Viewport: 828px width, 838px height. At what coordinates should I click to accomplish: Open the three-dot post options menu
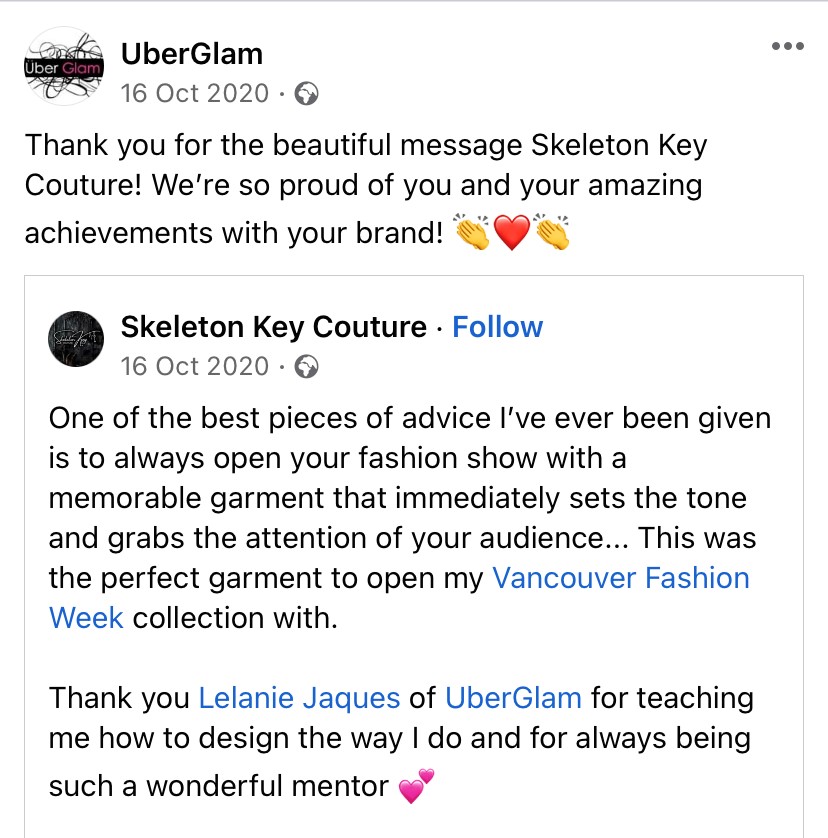coord(788,47)
